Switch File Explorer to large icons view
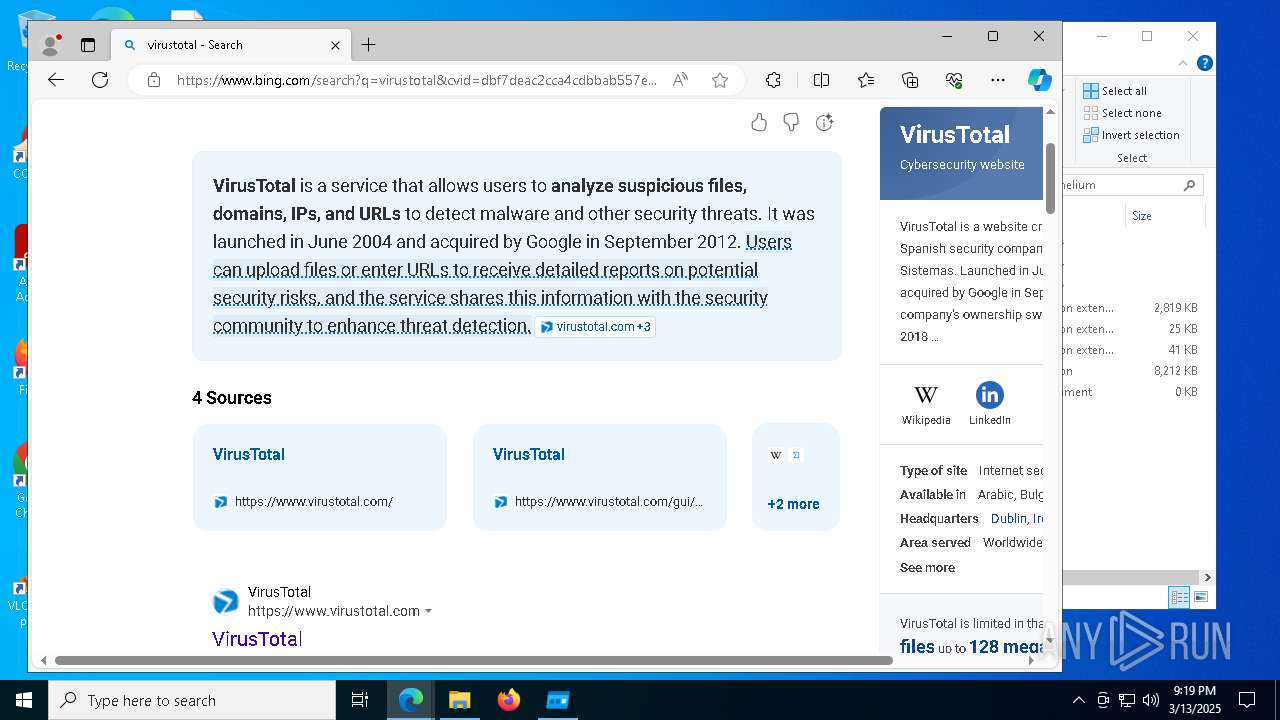 1201,597
